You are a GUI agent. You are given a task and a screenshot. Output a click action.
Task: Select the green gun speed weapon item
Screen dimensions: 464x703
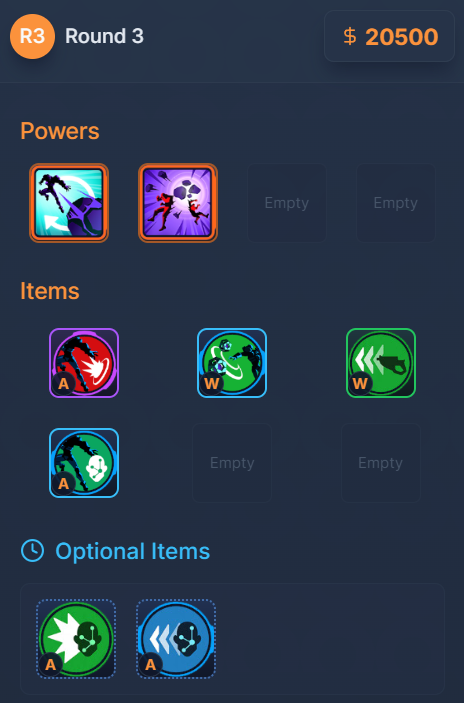point(381,363)
